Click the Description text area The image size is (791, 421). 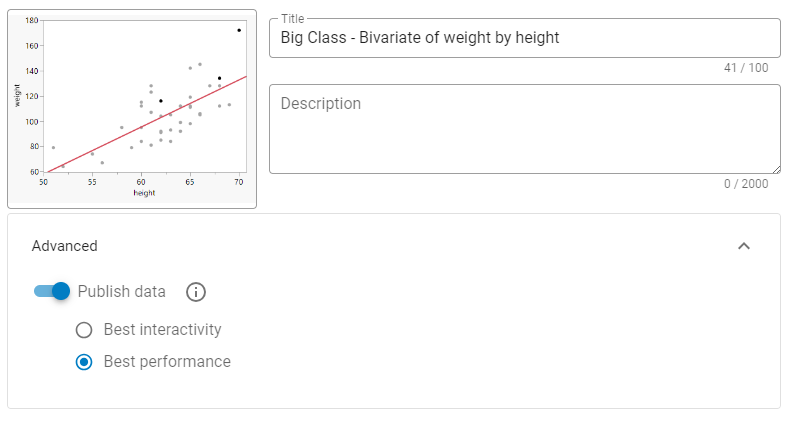click(x=524, y=128)
